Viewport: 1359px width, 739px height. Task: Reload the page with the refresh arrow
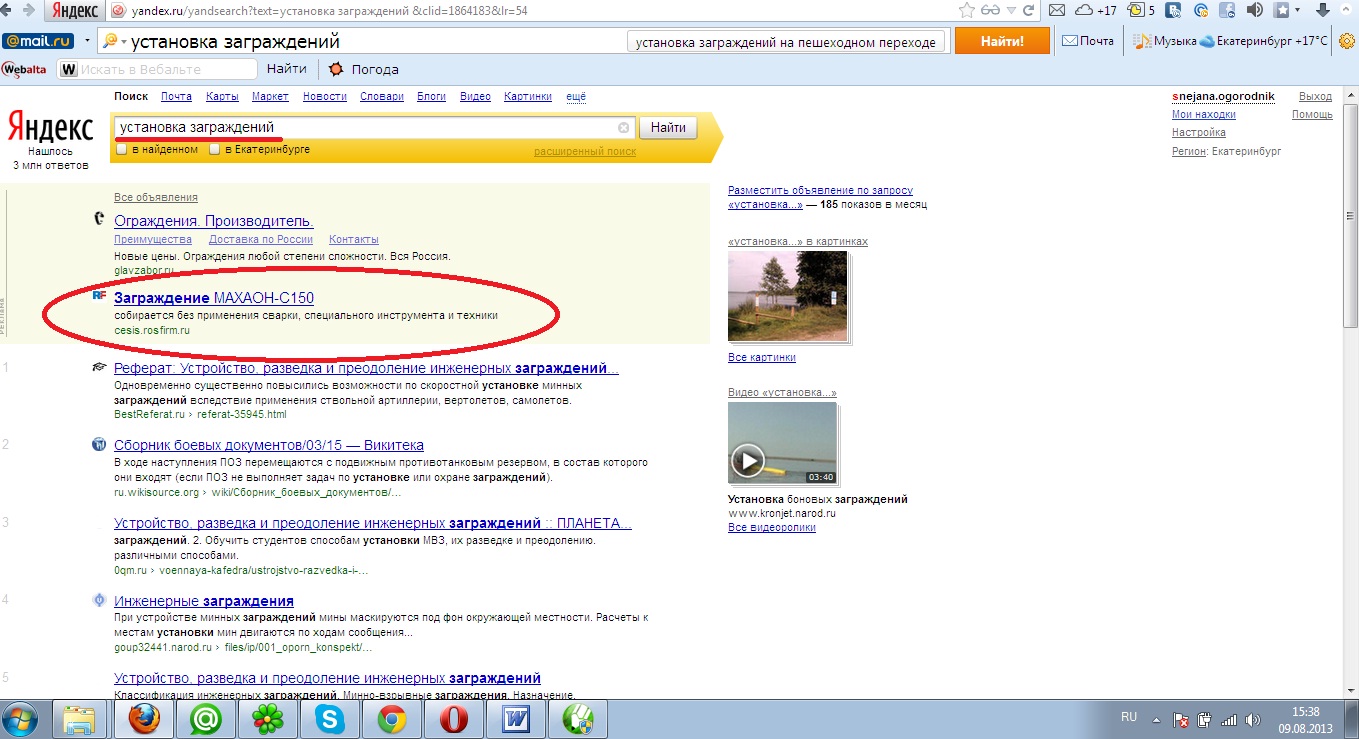coord(1027,11)
